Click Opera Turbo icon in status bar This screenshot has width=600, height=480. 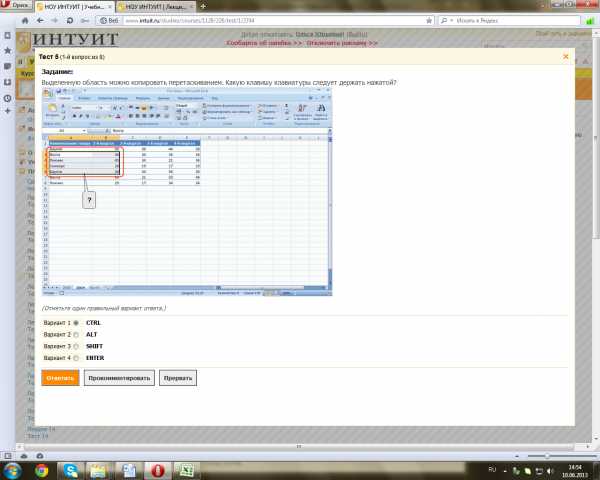pyautogui.click(x=39, y=456)
